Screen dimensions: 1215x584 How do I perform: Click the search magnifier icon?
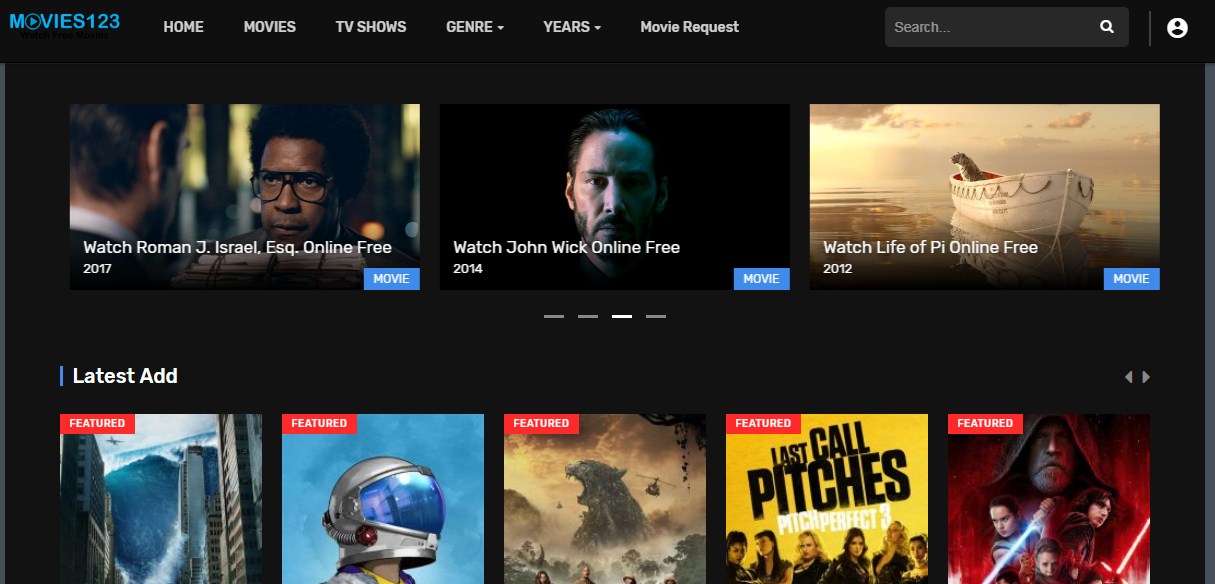[1107, 27]
